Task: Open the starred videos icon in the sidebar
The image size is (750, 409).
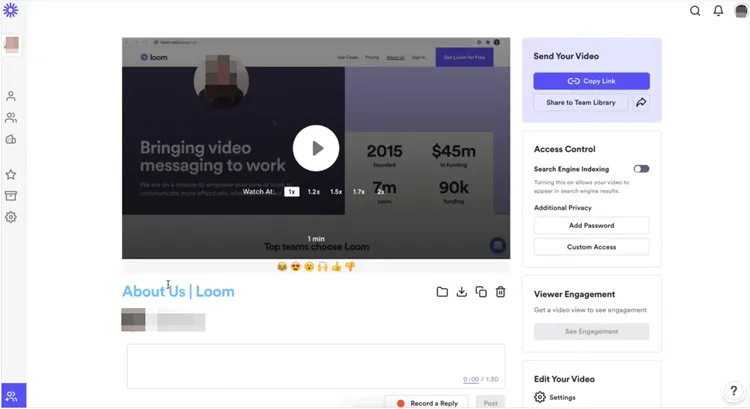Action: click(11, 175)
